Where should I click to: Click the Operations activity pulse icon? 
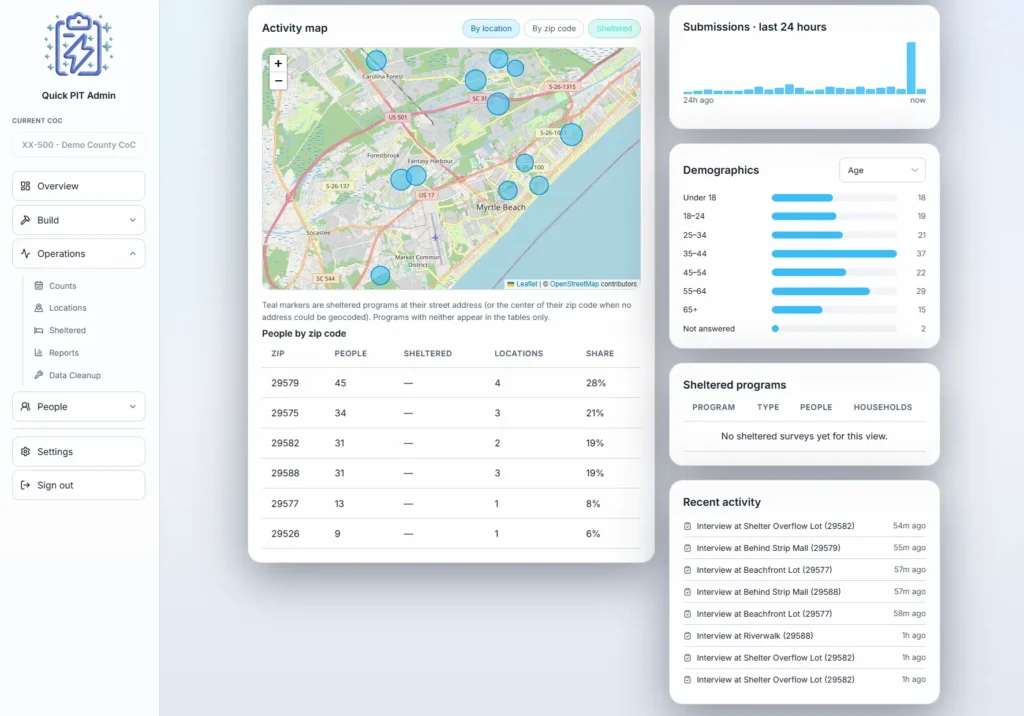25,253
